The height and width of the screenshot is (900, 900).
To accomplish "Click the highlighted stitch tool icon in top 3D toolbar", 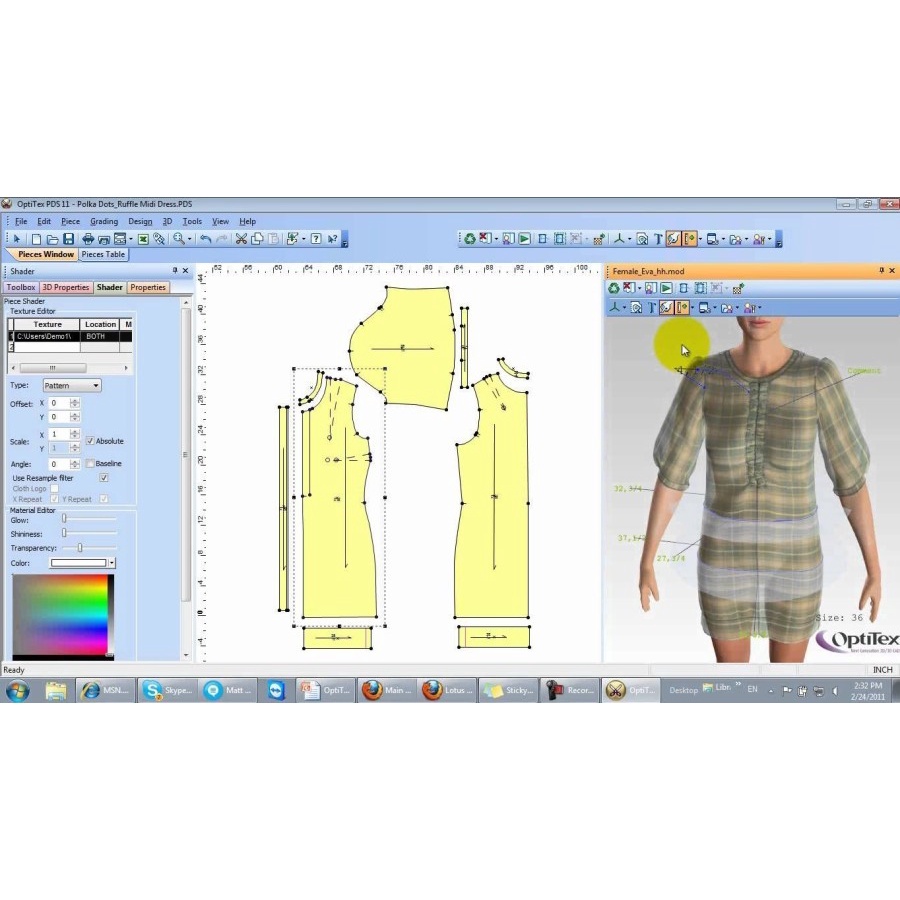I will (673, 239).
